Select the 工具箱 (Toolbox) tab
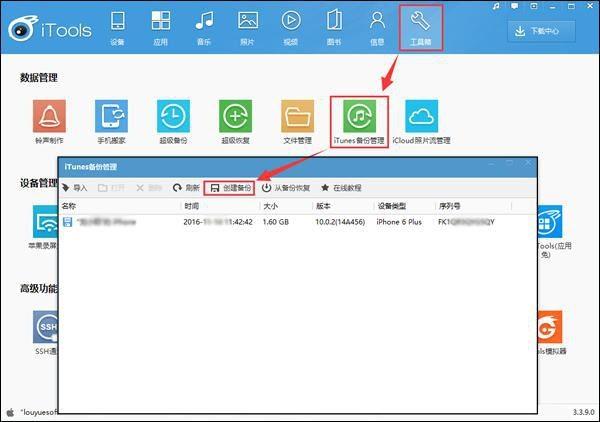 421,28
